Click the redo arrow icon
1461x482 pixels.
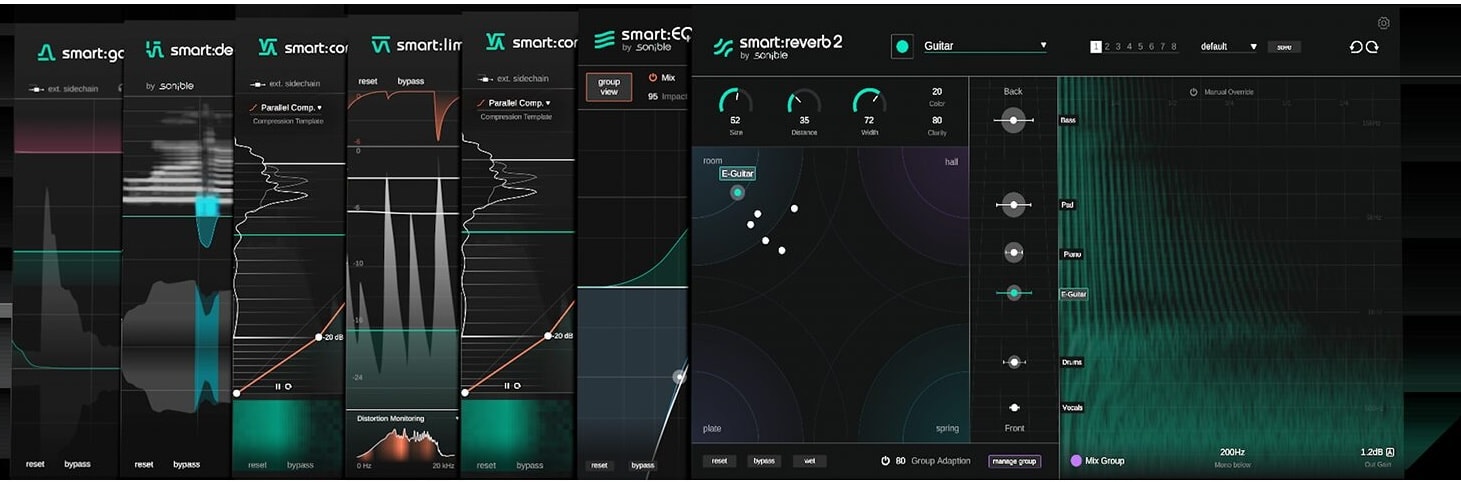click(1372, 47)
